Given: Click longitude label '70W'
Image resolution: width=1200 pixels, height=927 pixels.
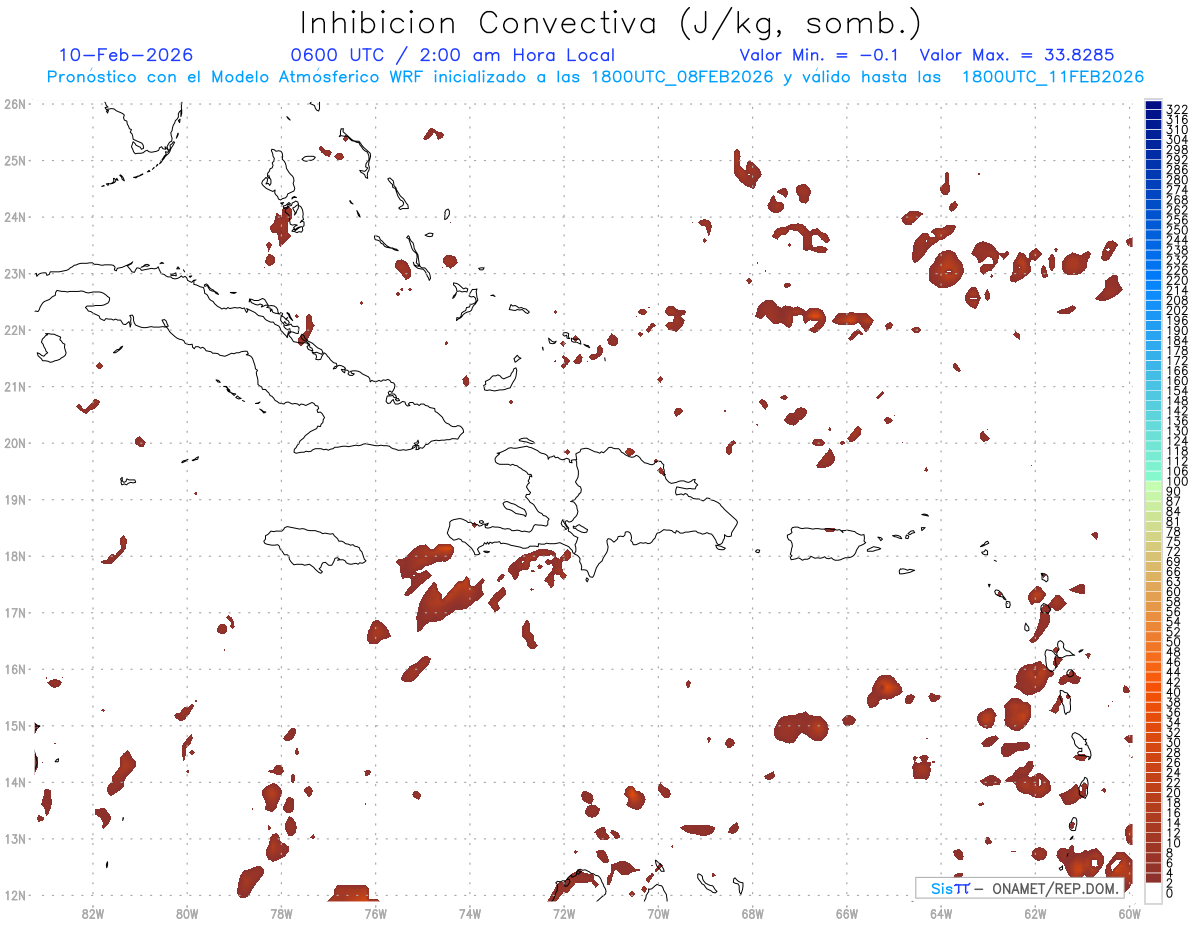Looking at the screenshot, I should [658, 913].
